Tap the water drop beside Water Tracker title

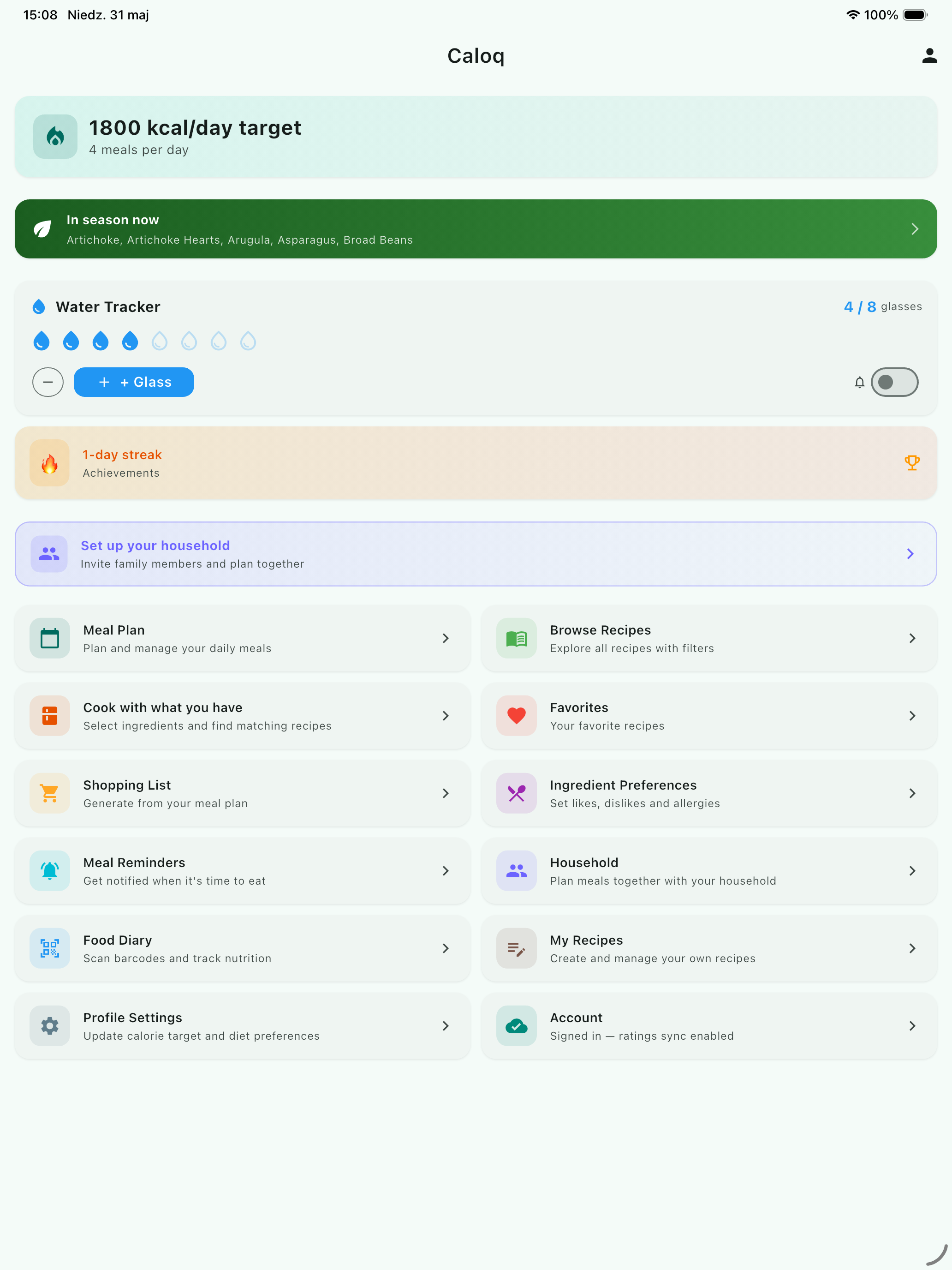(x=39, y=306)
